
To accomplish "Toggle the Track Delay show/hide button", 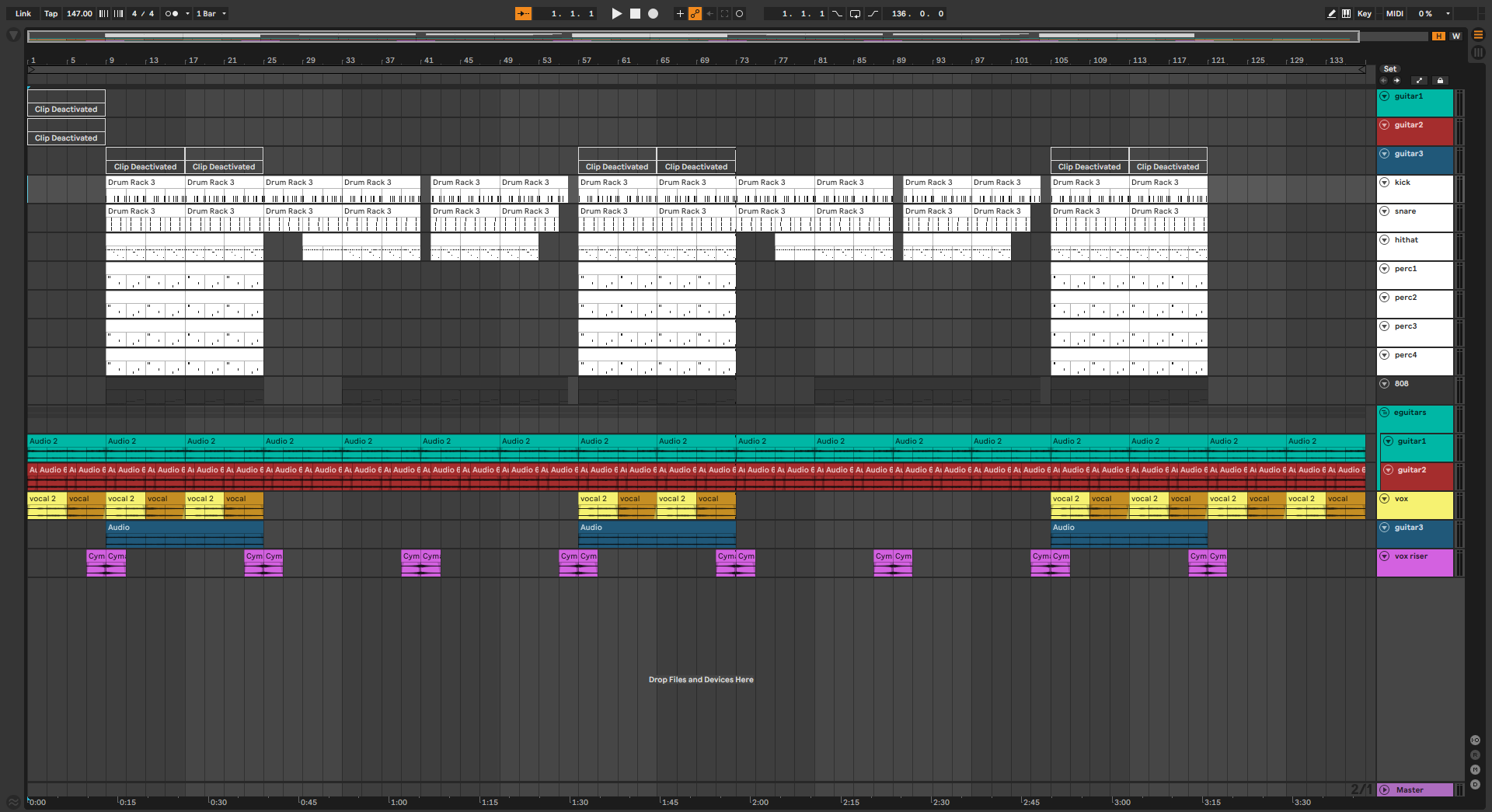I will point(1475,785).
